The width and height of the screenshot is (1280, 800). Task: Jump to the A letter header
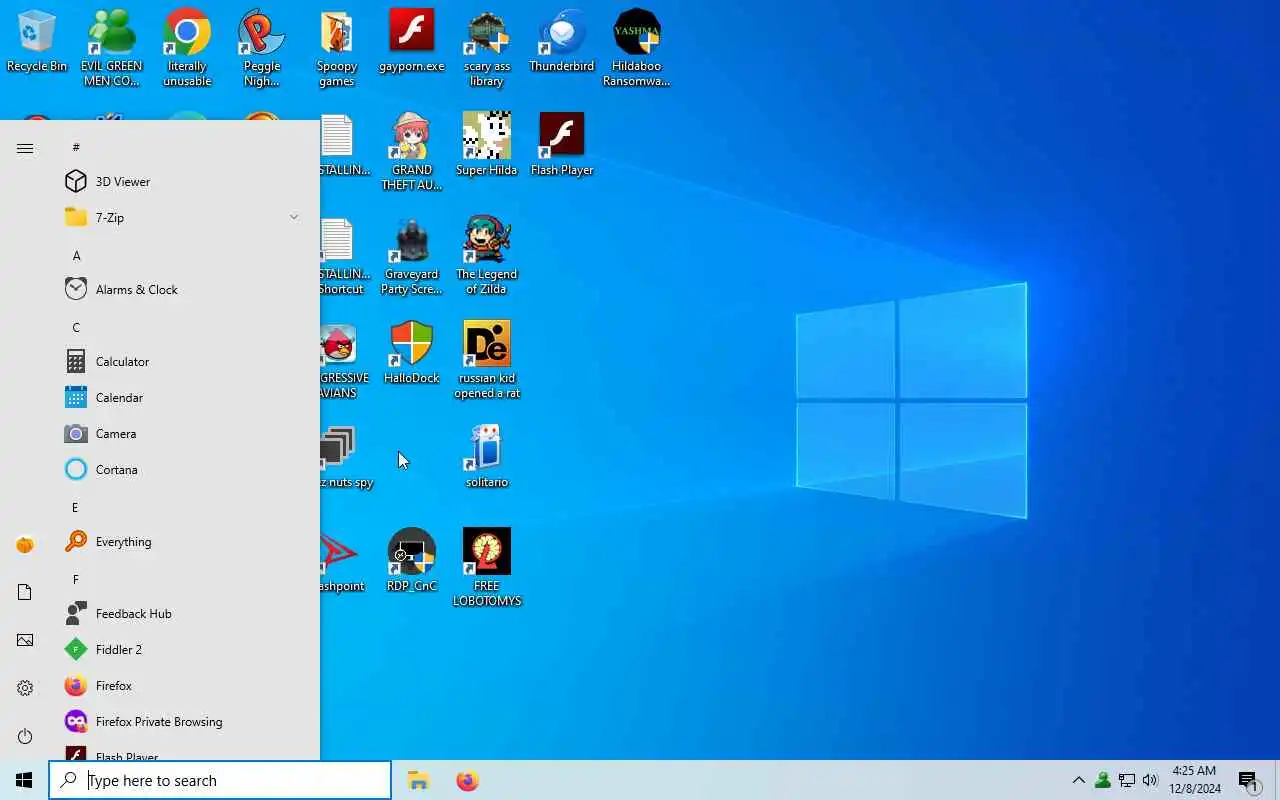pyautogui.click(x=76, y=255)
